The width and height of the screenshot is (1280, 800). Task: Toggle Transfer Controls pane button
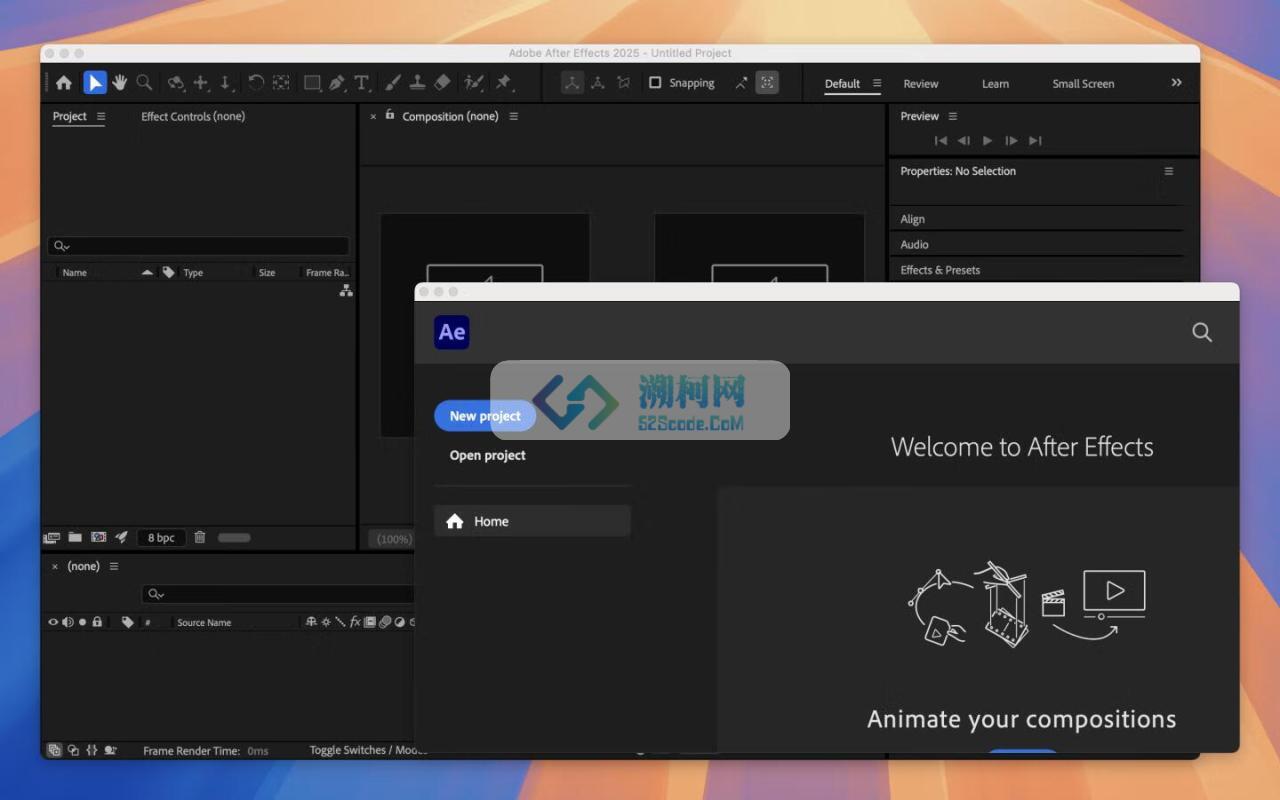point(73,750)
